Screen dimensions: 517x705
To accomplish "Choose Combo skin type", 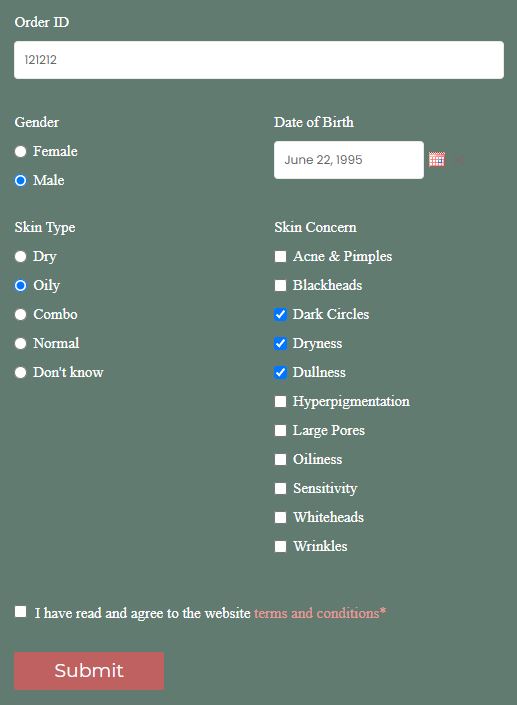I will click(20, 314).
